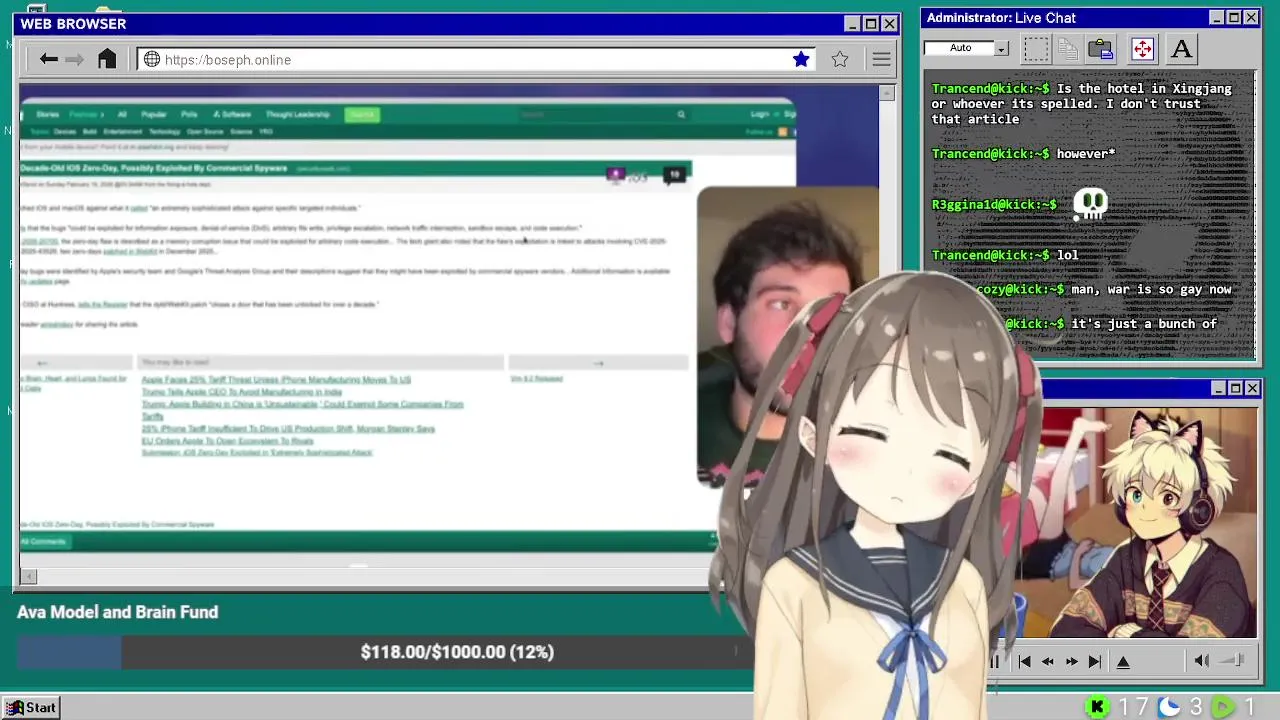The image size is (1280, 720).
Task: Click the filled blue bookmark star
Action: pyautogui.click(x=801, y=60)
